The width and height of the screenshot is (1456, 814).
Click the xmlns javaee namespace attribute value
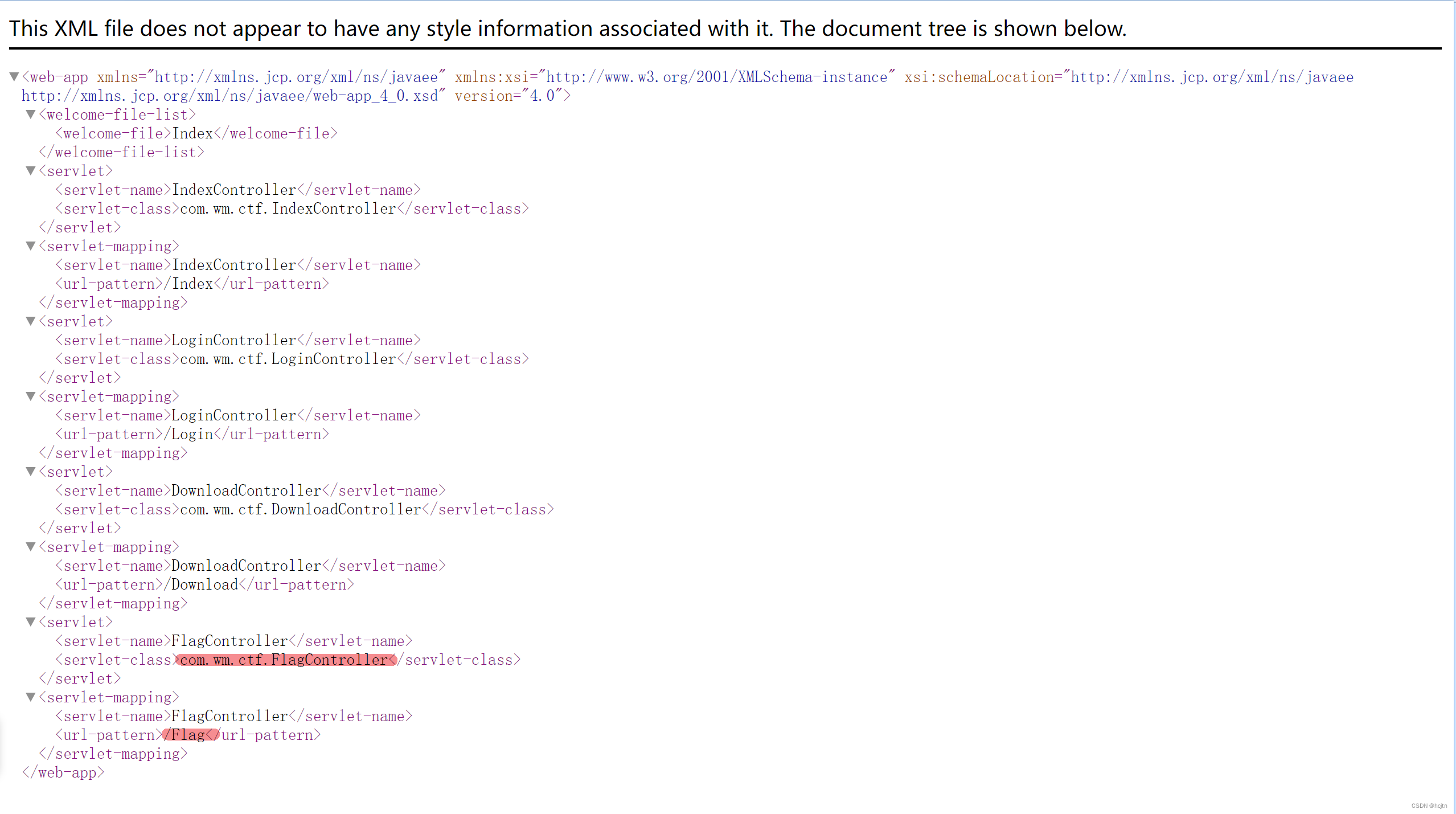click(x=296, y=77)
